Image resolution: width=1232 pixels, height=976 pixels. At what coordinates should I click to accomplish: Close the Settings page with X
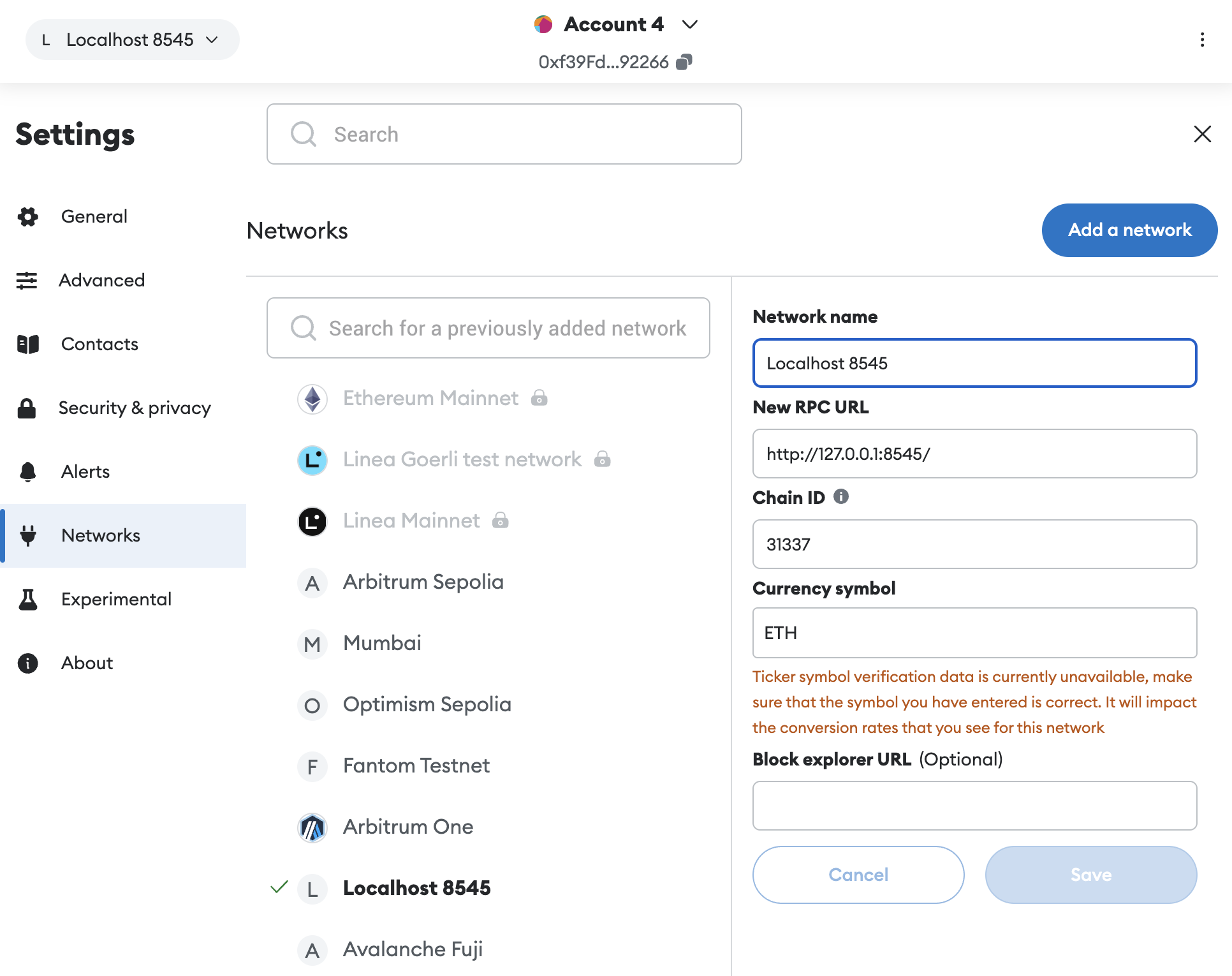(x=1202, y=134)
